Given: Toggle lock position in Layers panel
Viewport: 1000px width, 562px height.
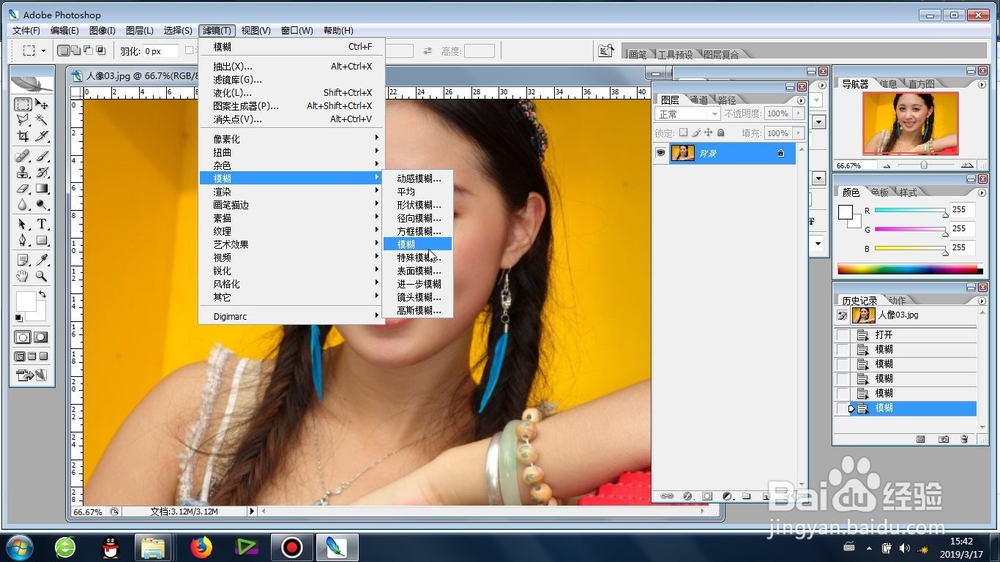Looking at the screenshot, I should coord(709,133).
